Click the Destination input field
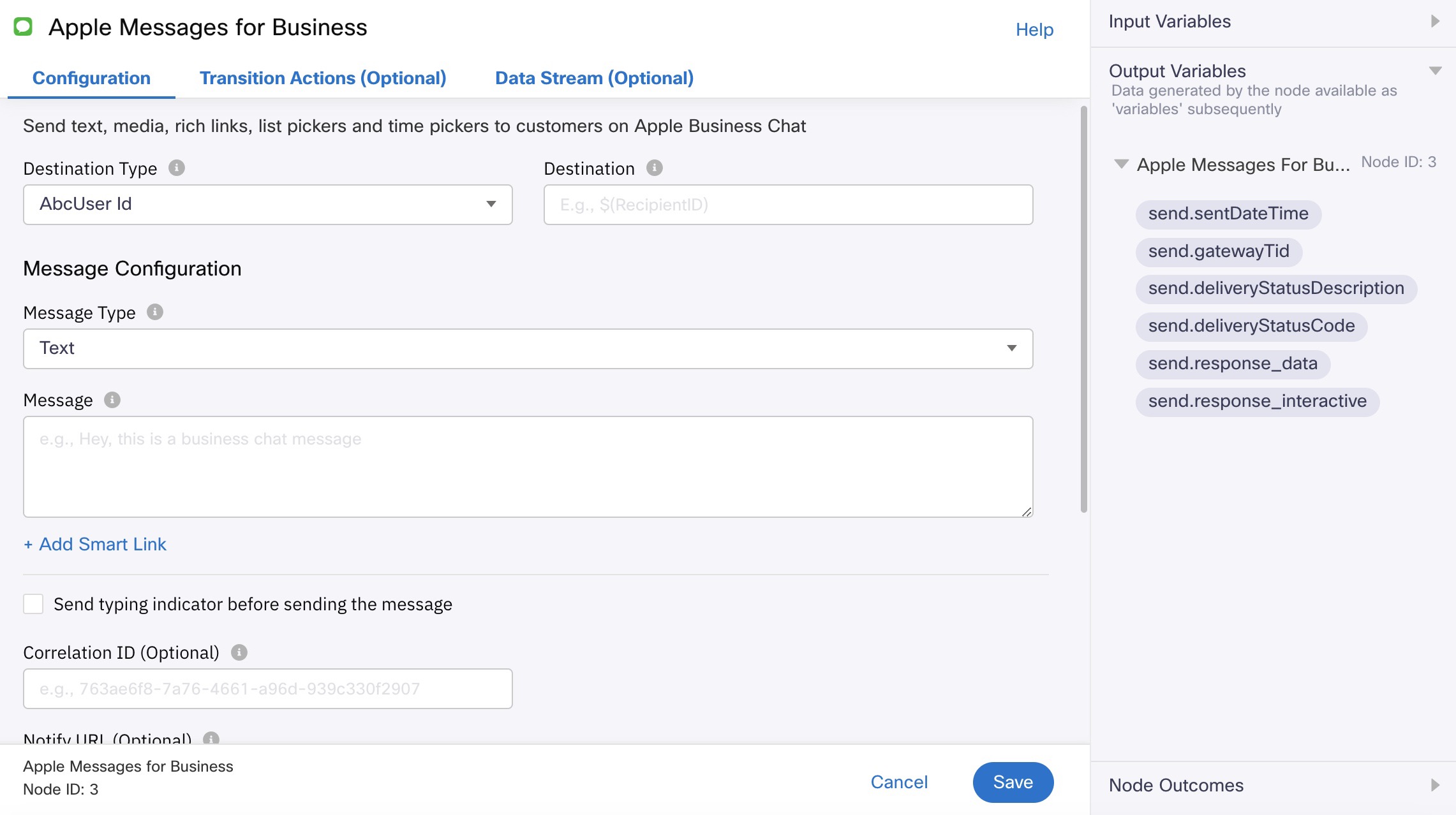The image size is (1456, 815). [788, 205]
